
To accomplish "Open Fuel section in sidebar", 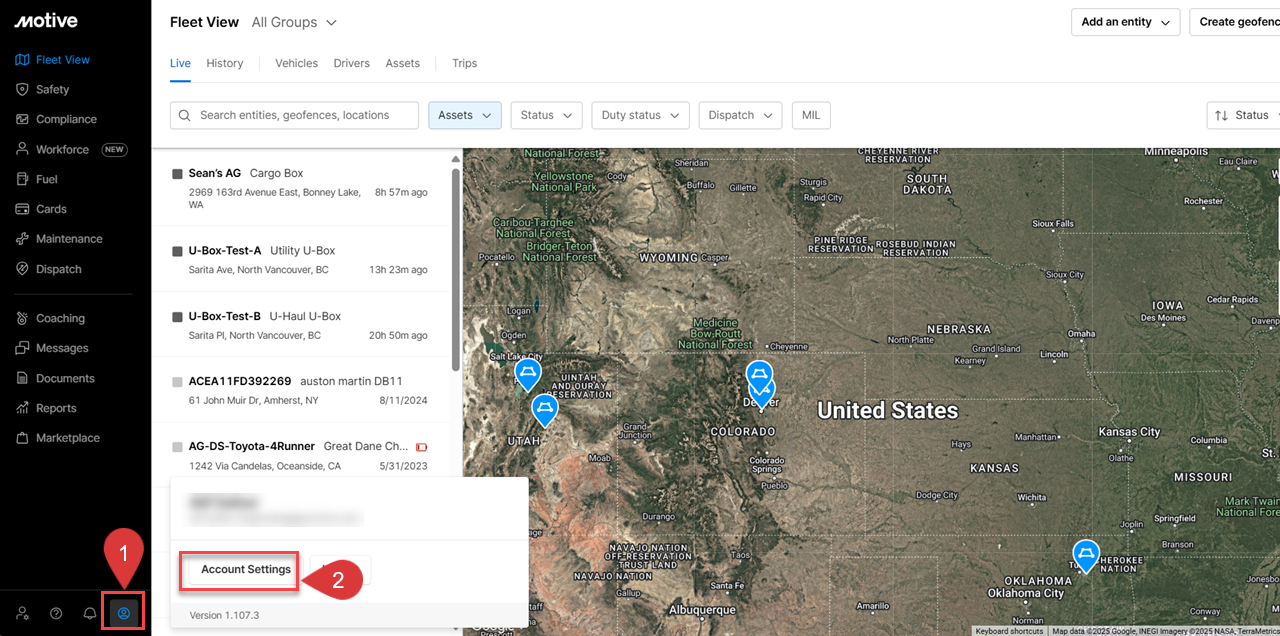I will coord(47,179).
